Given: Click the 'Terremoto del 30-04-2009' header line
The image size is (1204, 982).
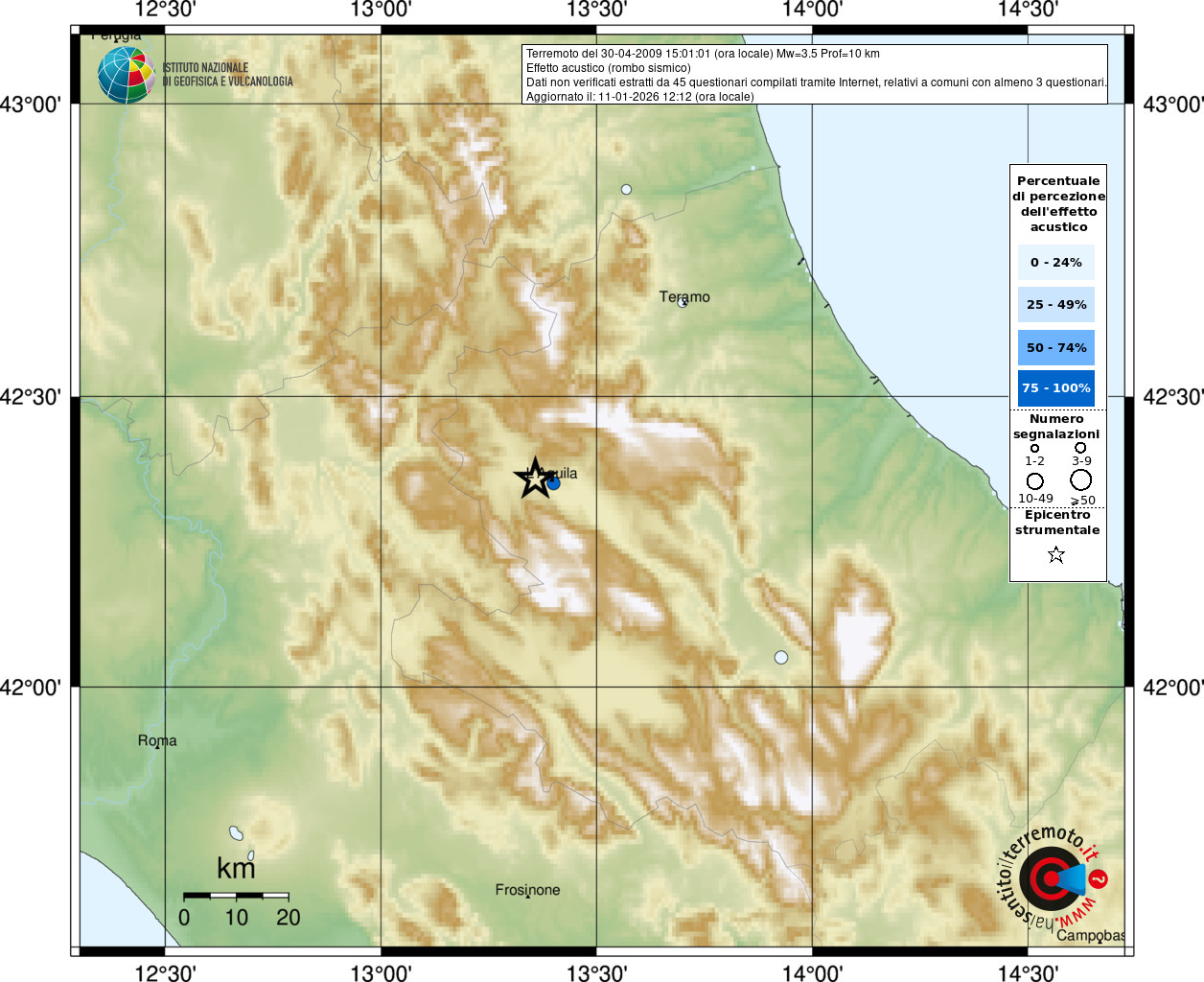Looking at the screenshot, I should point(703,54).
